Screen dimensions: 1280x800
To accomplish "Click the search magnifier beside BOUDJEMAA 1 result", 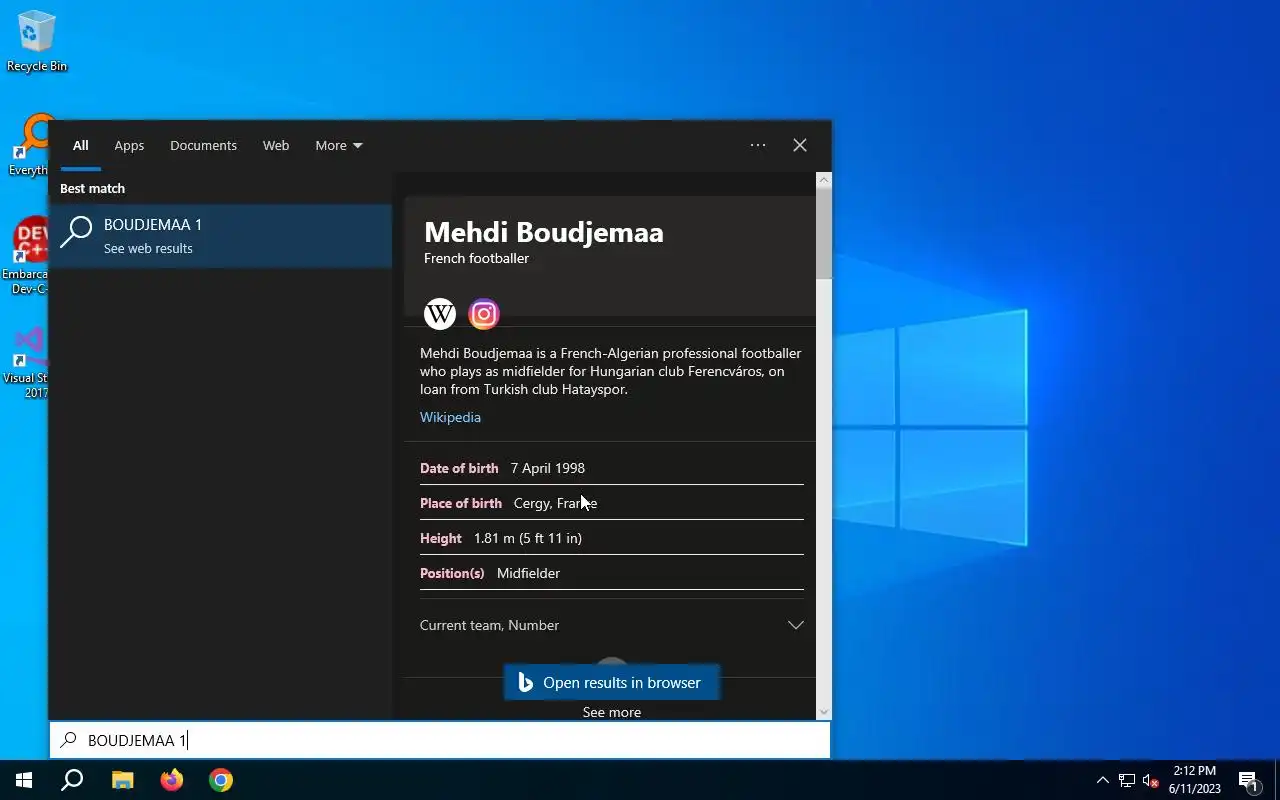I will 76,233.
